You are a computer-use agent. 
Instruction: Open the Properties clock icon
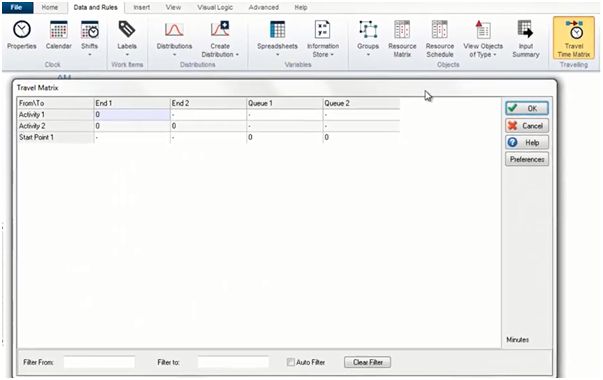pos(22,30)
